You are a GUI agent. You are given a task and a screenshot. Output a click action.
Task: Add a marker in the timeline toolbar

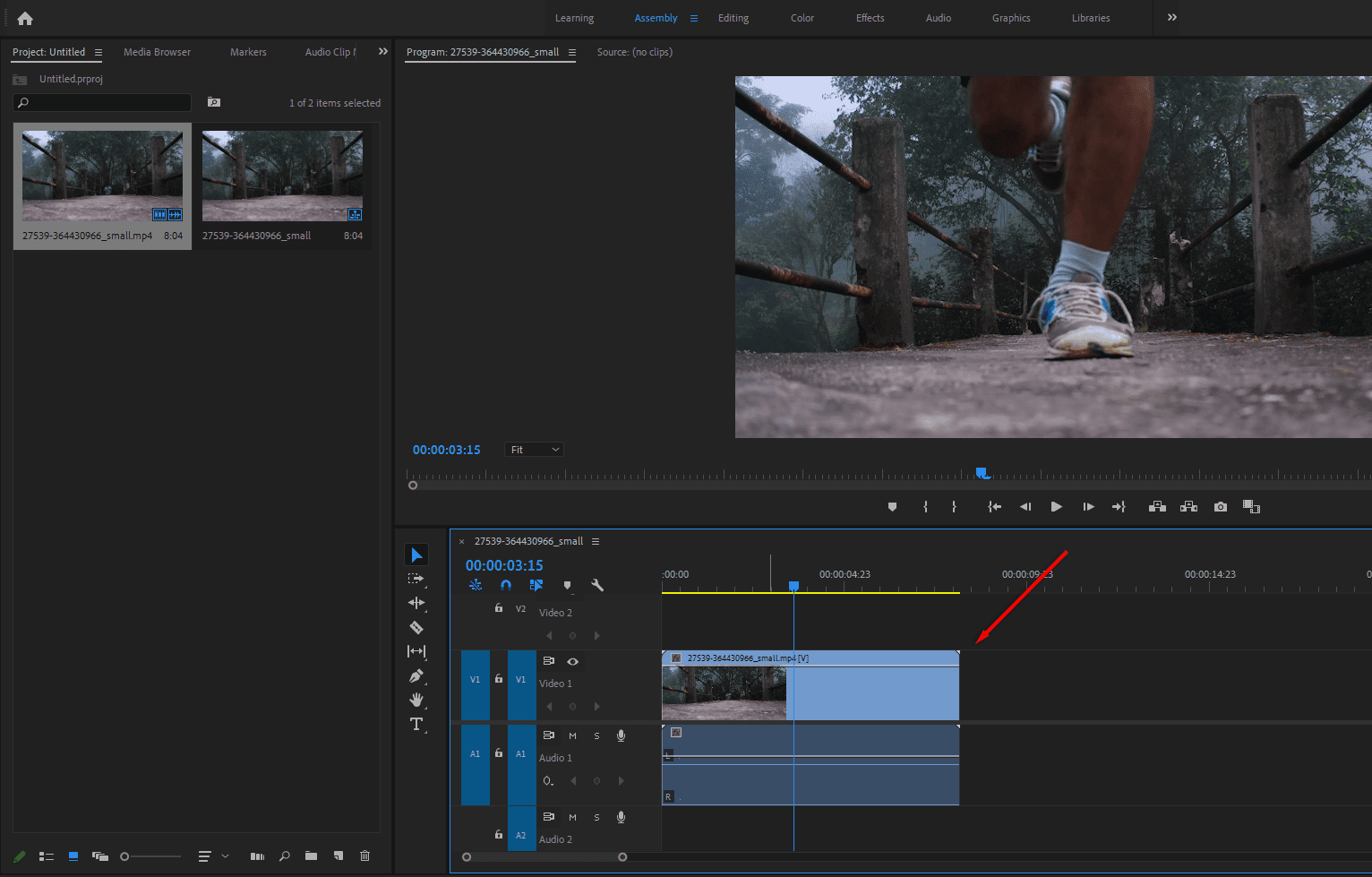click(567, 584)
